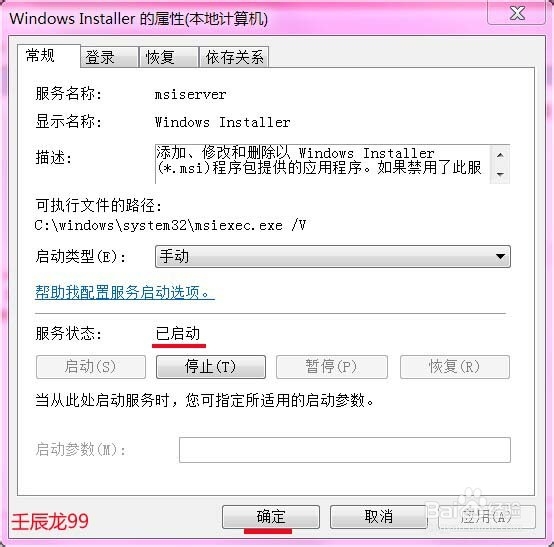The width and height of the screenshot is (554, 547).
Task: Click the 恢复(R) service button
Action: pos(455,367)
